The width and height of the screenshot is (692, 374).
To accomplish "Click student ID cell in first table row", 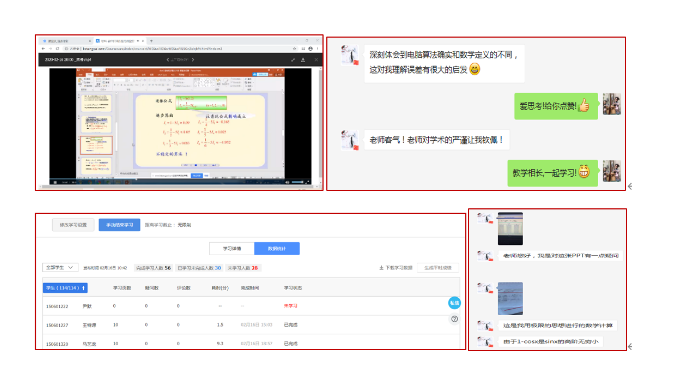I will click(57, 306).
